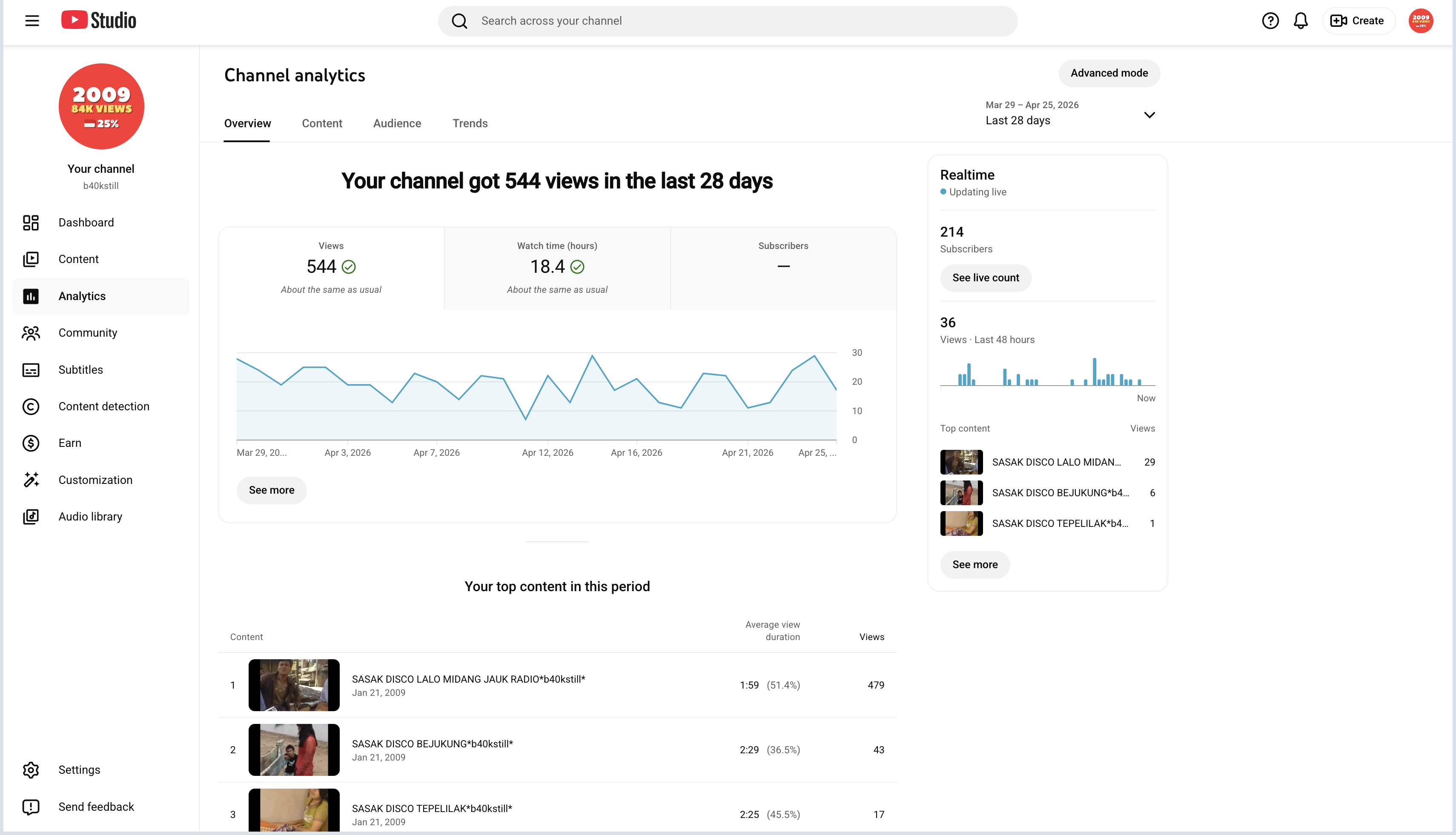1456x835 pixels.
Task: Click the YouTube Studio logo
Action: point(99,21)
